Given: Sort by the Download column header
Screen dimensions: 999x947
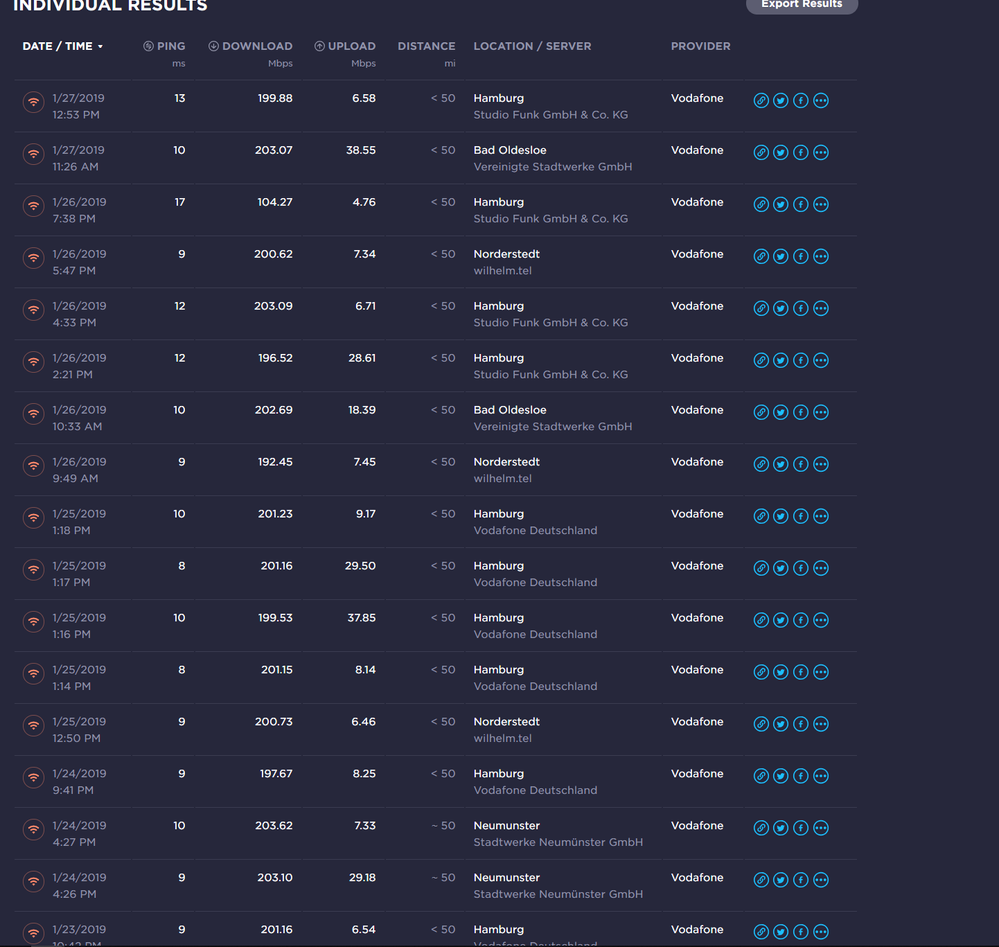Looking at the screenshot, I should tap(250, 47).
